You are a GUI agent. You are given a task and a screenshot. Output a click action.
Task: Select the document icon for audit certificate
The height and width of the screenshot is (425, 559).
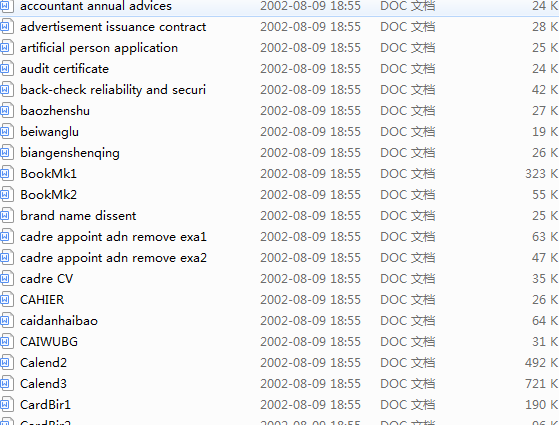point(6,69)
